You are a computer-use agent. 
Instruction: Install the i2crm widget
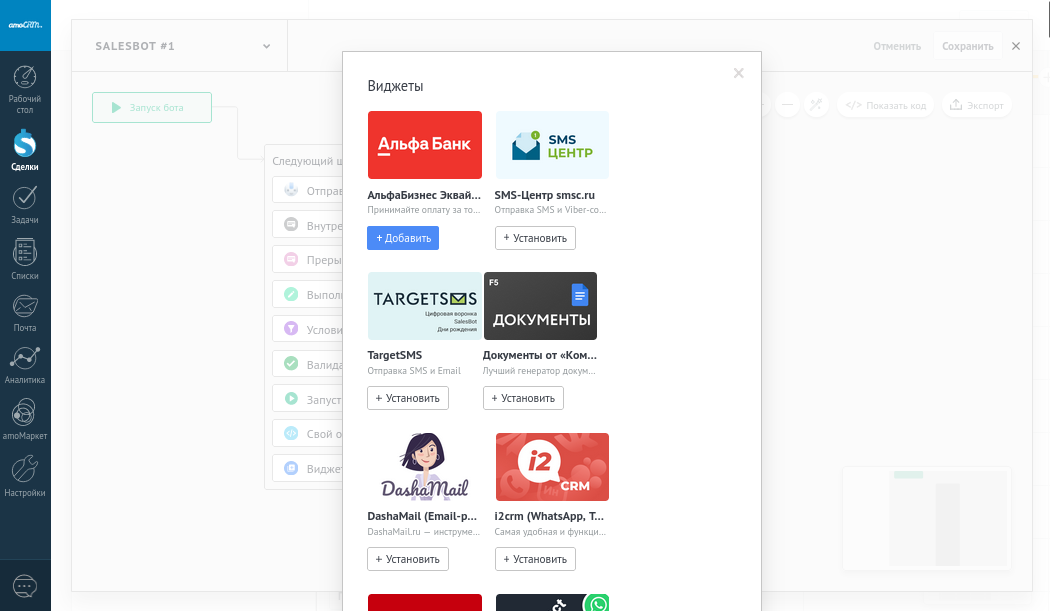[x=535, y=559]
